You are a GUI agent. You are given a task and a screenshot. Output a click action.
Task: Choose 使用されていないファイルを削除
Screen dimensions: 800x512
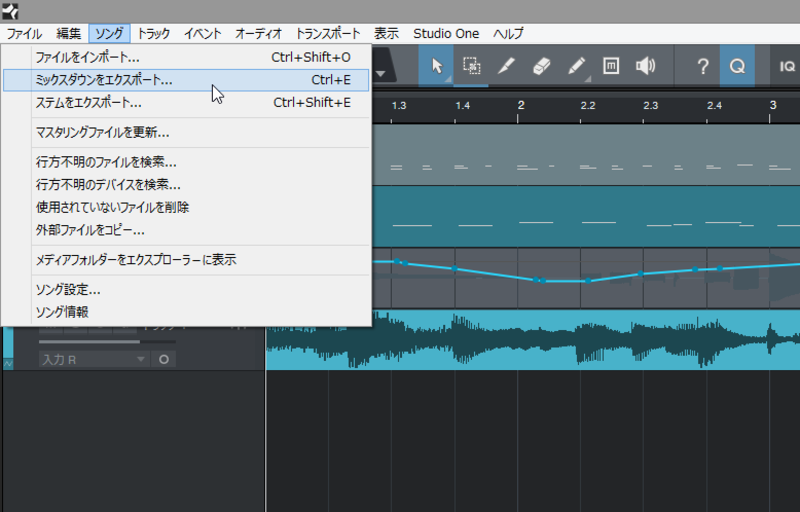pos(186,207)
